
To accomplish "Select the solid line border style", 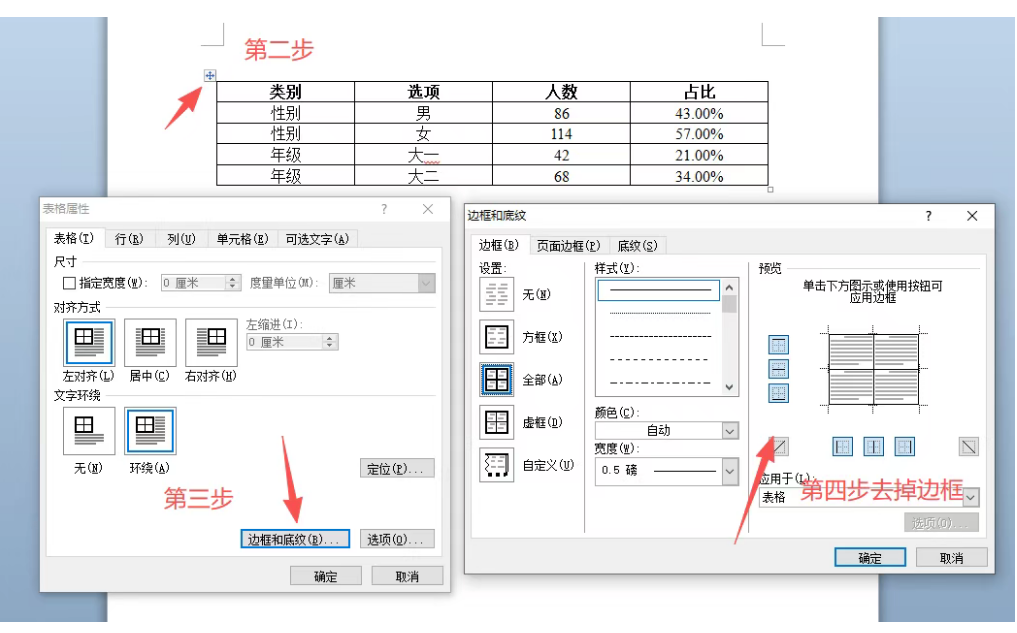I will (x=658, y=291).
